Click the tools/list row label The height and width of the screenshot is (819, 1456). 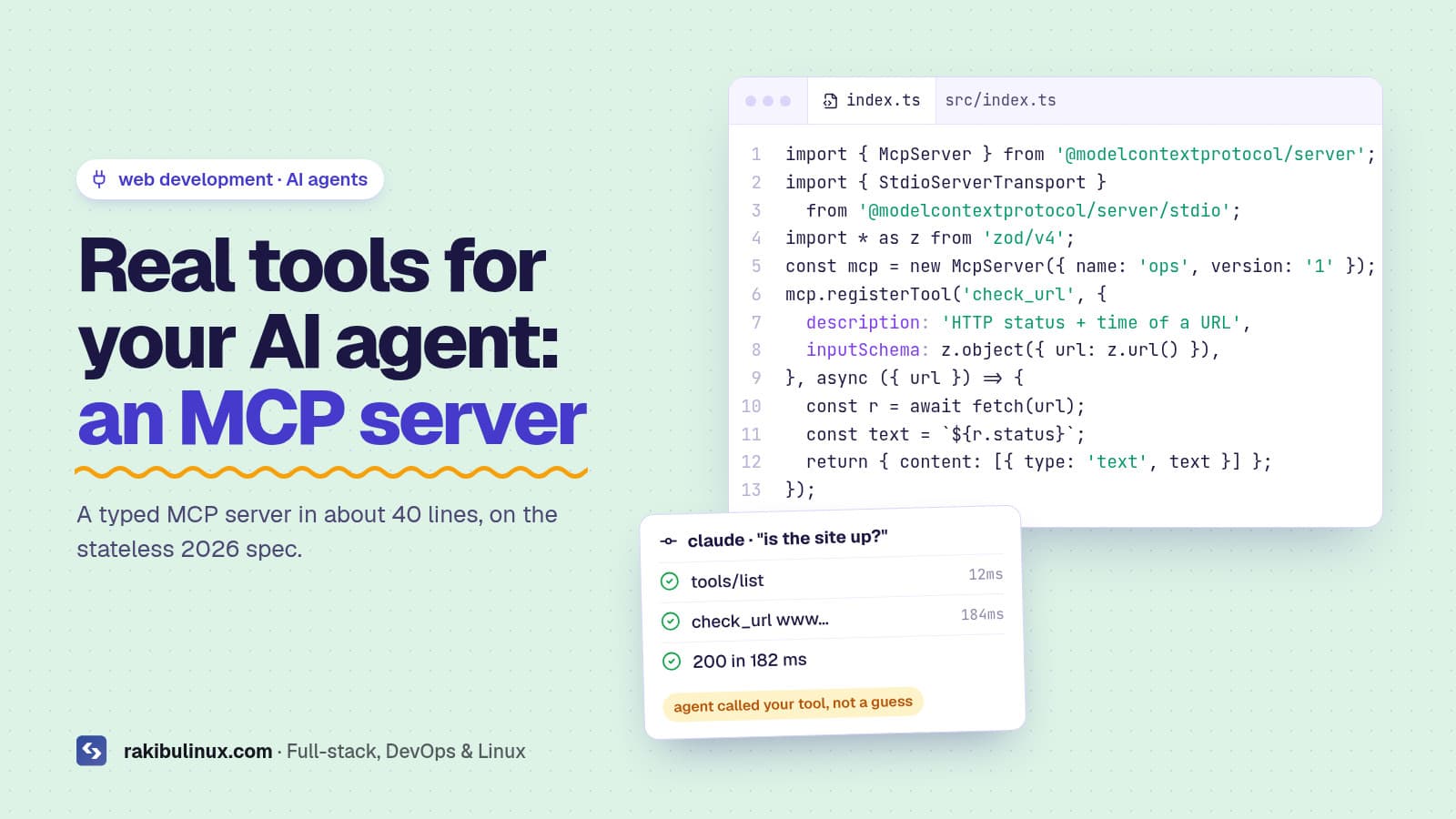pyautogui.click(x=727, y=581)
